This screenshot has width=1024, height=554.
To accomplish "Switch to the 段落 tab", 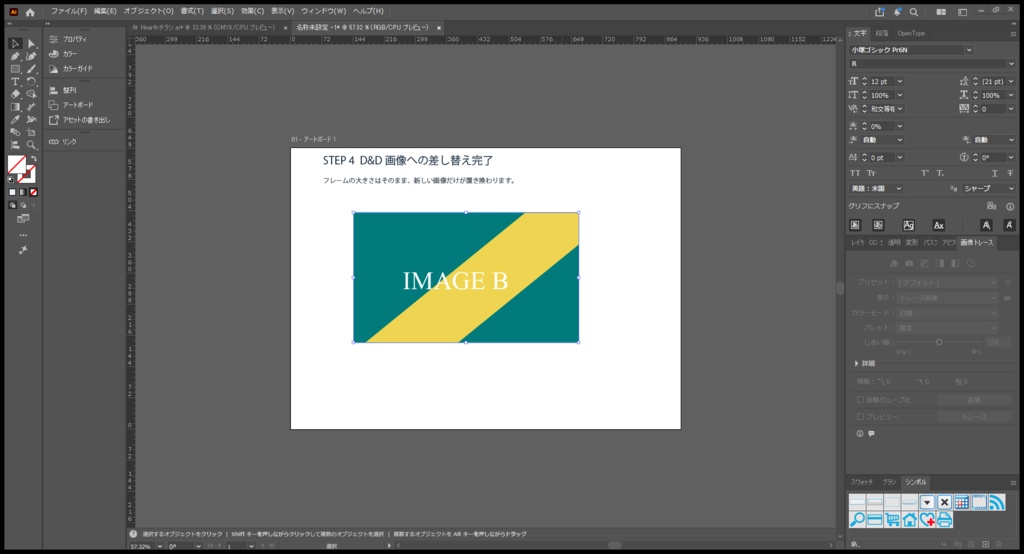I will pos(882,33).
